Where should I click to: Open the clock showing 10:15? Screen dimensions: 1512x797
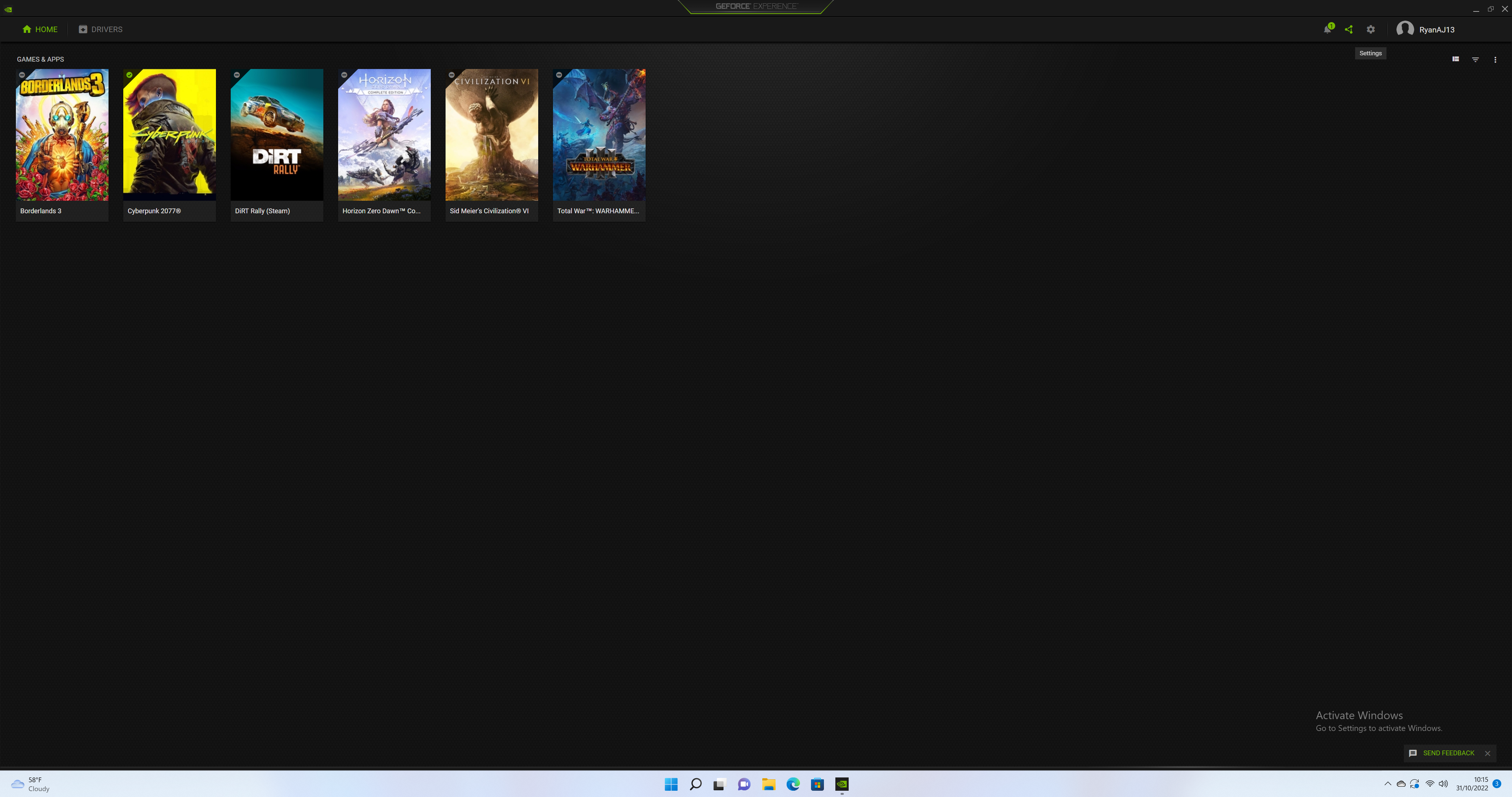pyautogui.click(x=1471, y=784)
